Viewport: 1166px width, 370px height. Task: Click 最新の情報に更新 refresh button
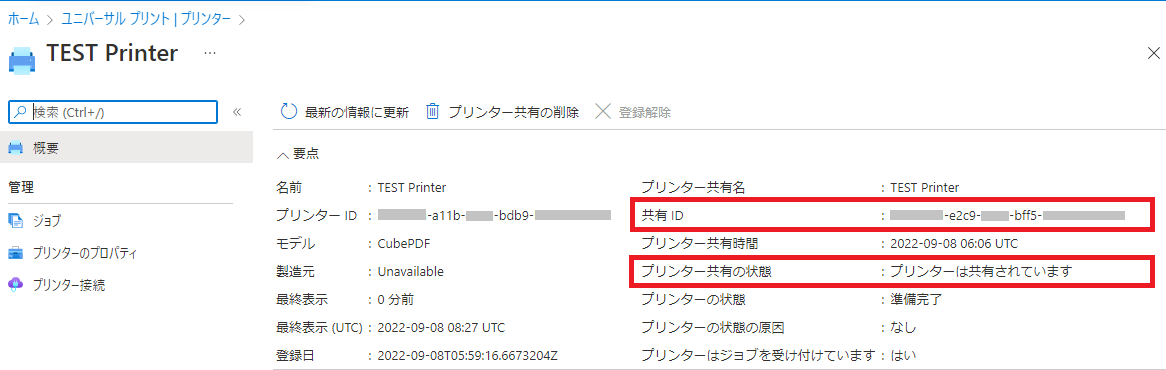[x=344, y=112]
